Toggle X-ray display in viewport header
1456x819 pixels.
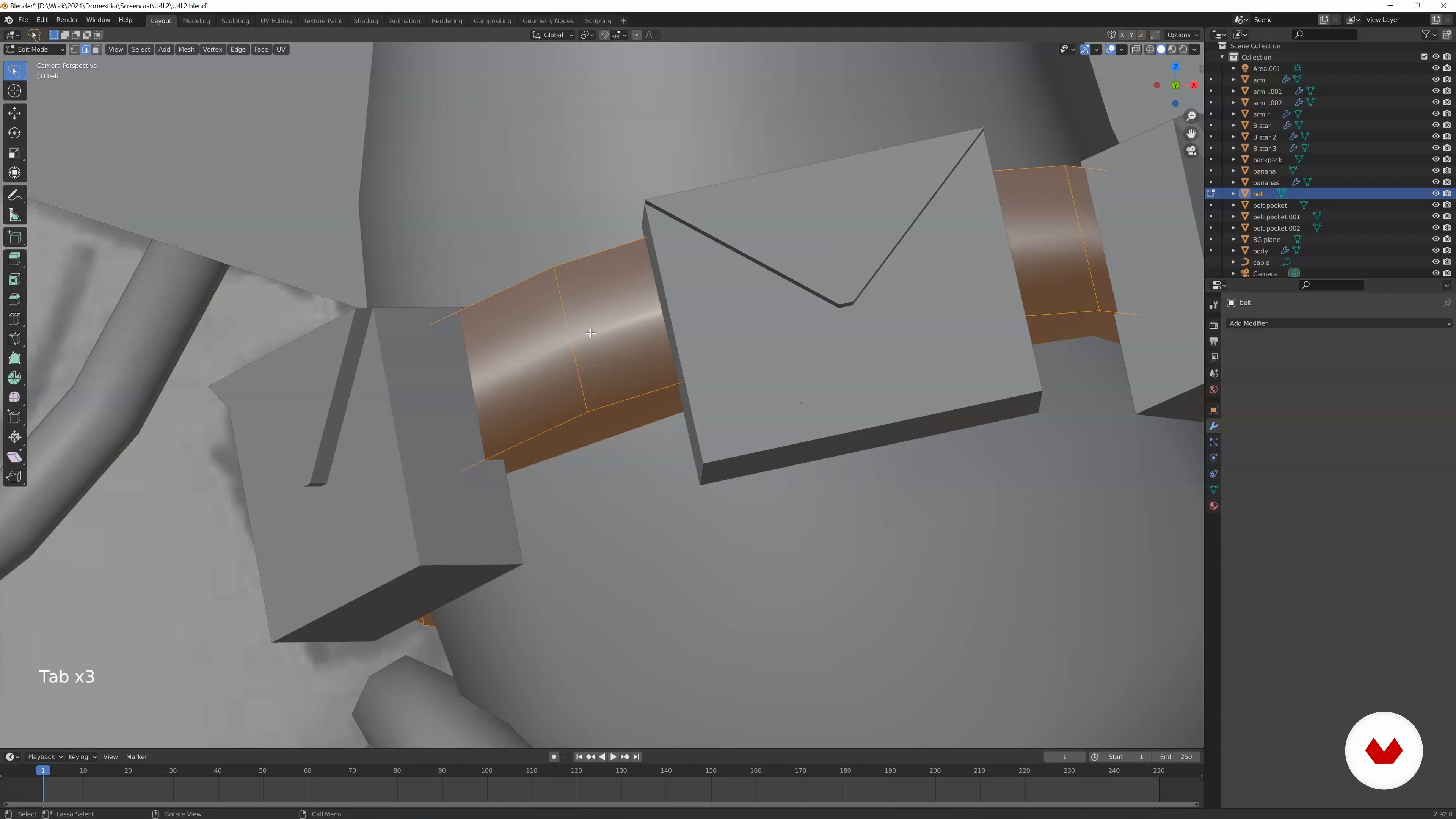1136,50
